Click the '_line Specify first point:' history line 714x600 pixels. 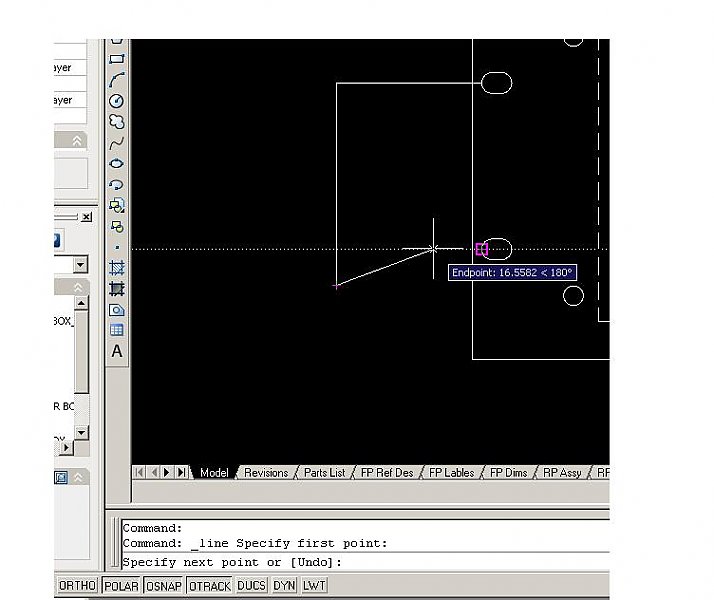pos(289,543)
